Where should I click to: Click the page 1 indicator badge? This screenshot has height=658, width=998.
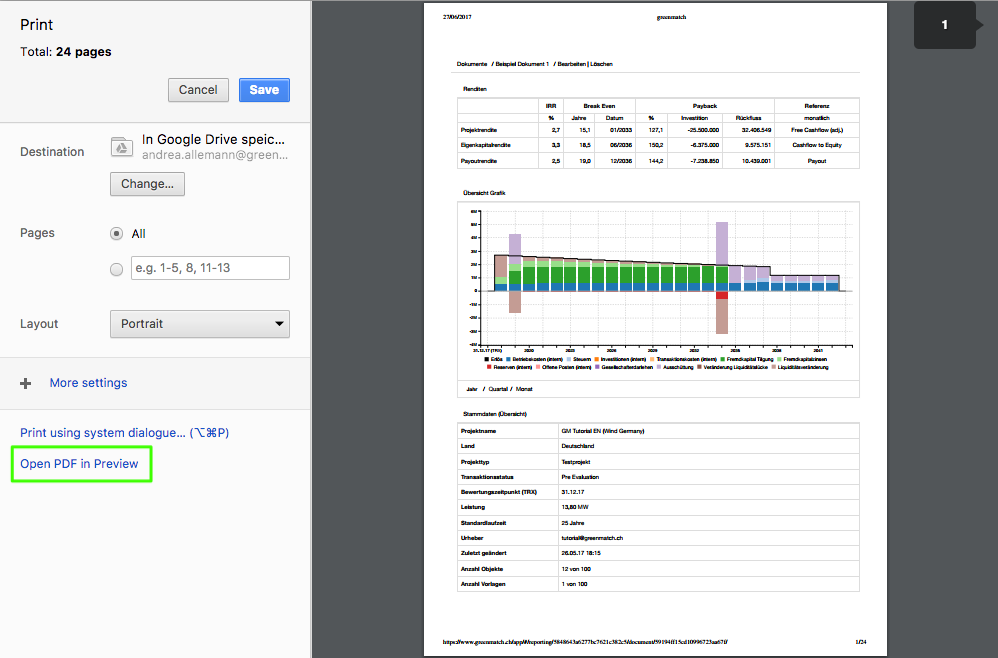pyautogui.click(x=944, y=25)
